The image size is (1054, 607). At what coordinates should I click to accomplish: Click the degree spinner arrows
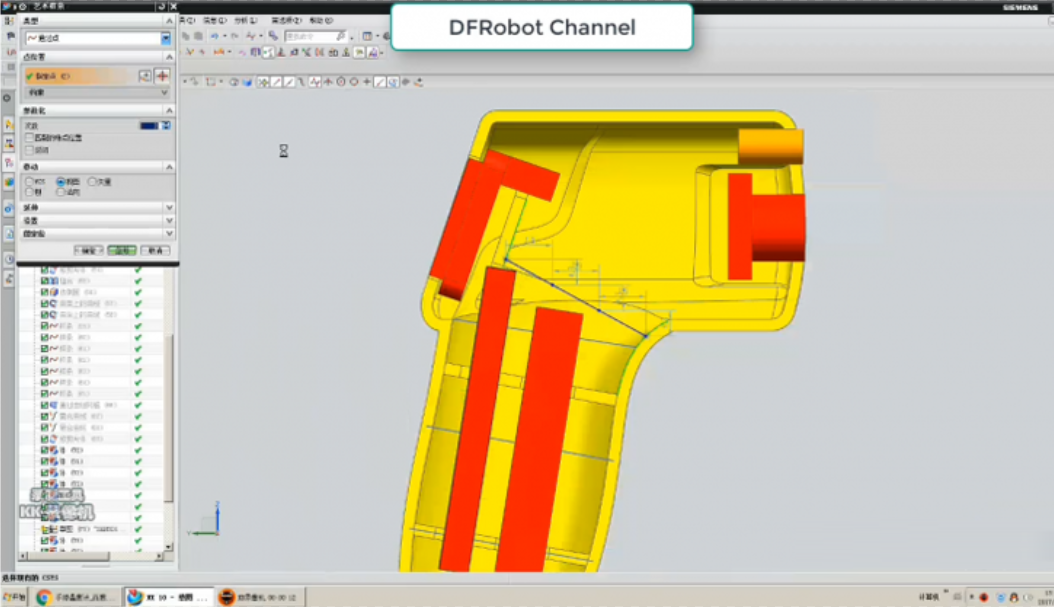[x=166, y=126]
